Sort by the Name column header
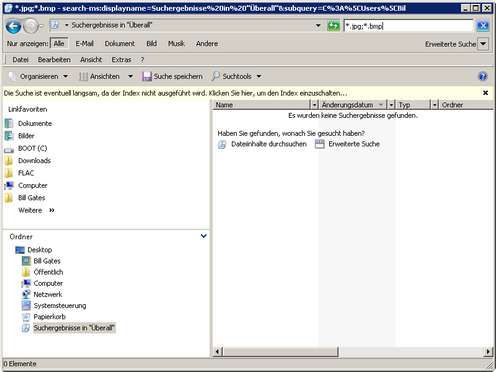Screen dimensions: 496x372 tap(262, 105)
